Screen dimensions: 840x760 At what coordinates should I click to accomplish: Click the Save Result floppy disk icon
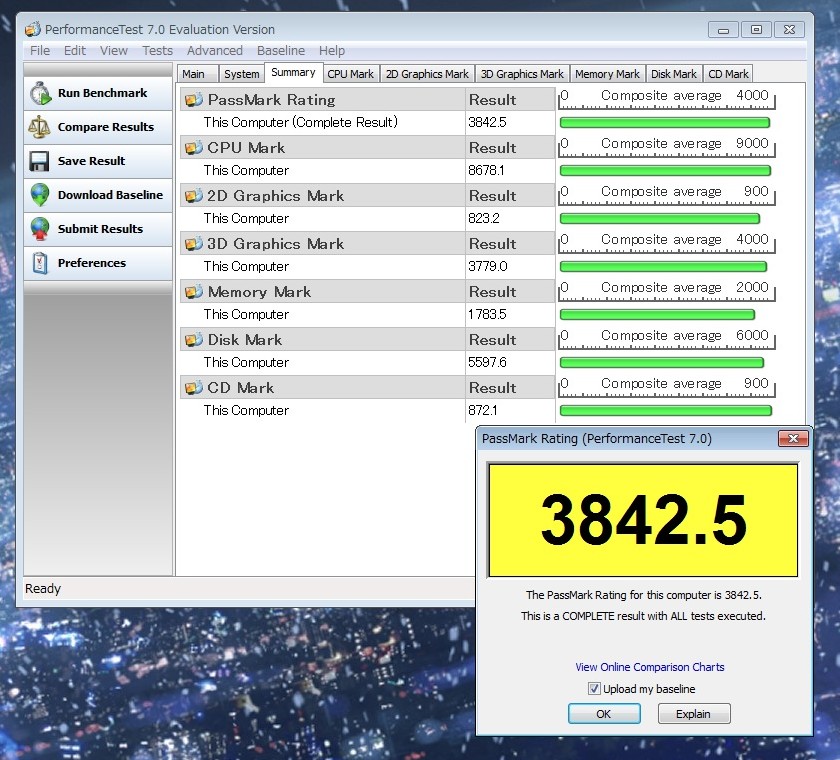(x=39, y=161)
